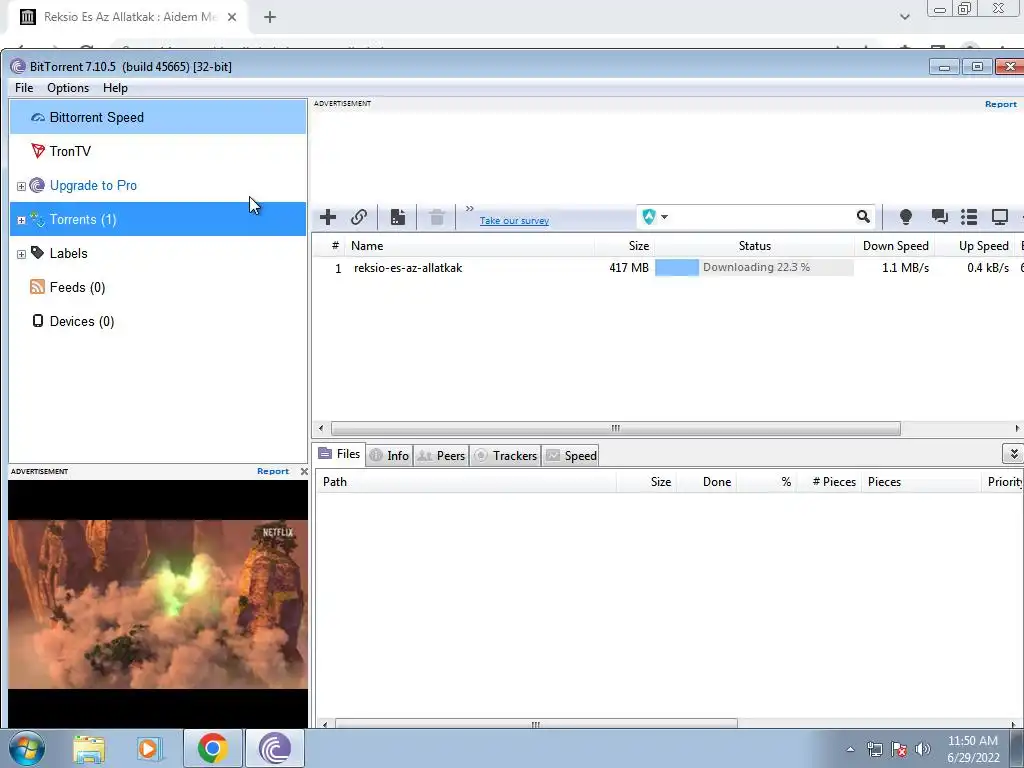Click the 1.1 MB/s down speed cell
This screenshot has height=768, width=1024.
pyautogui.click(x=905, y=268)
